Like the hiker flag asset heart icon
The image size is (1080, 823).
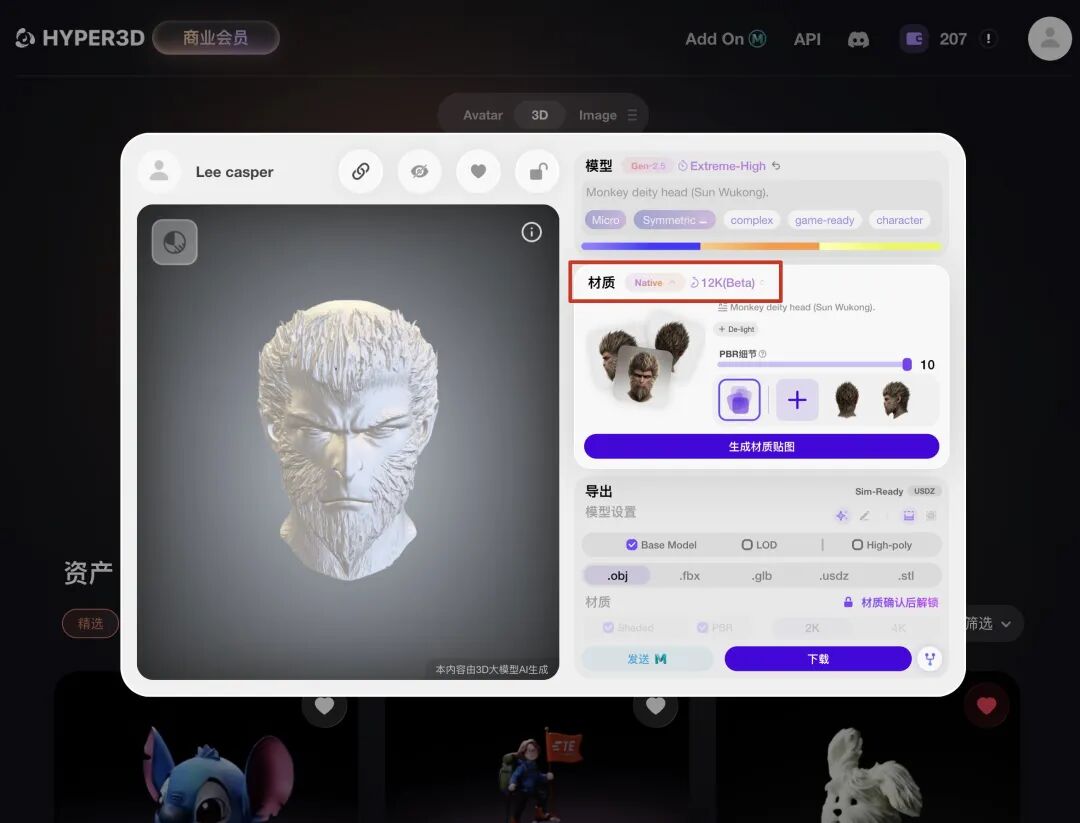pos(656,705)
